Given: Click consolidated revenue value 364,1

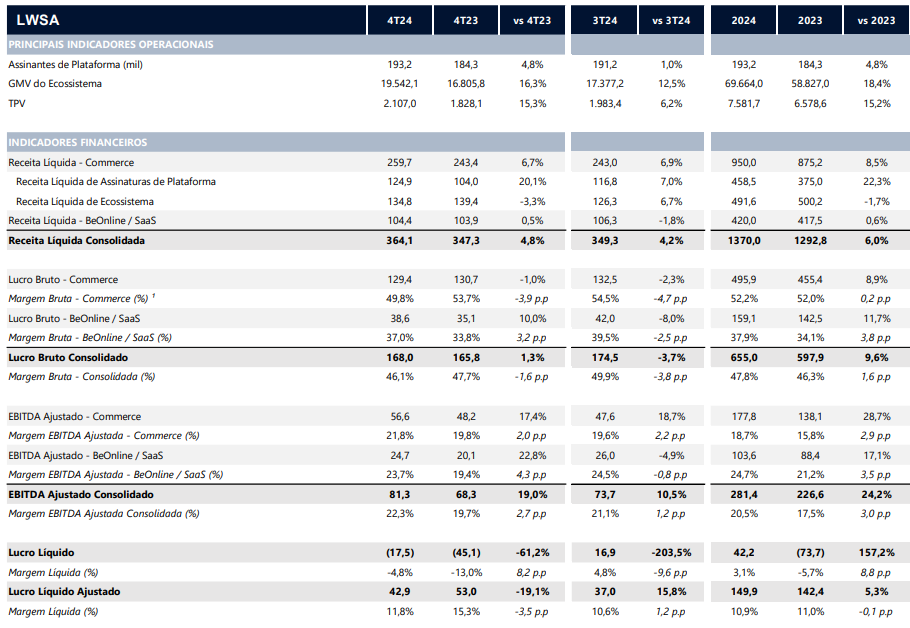Looking at the screenshot, I should point(399,240).
